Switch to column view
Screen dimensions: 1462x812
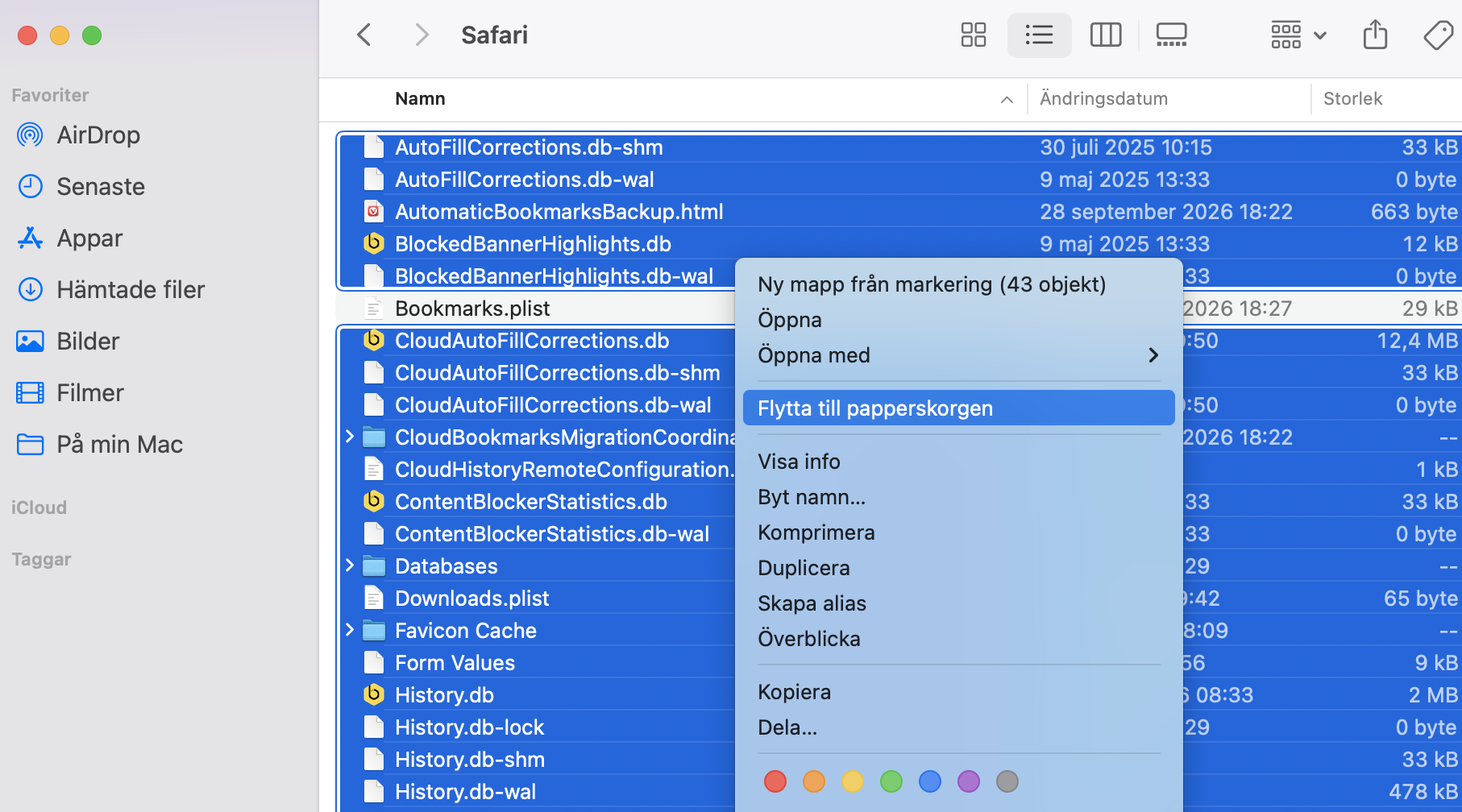(x=1106, y=35)
